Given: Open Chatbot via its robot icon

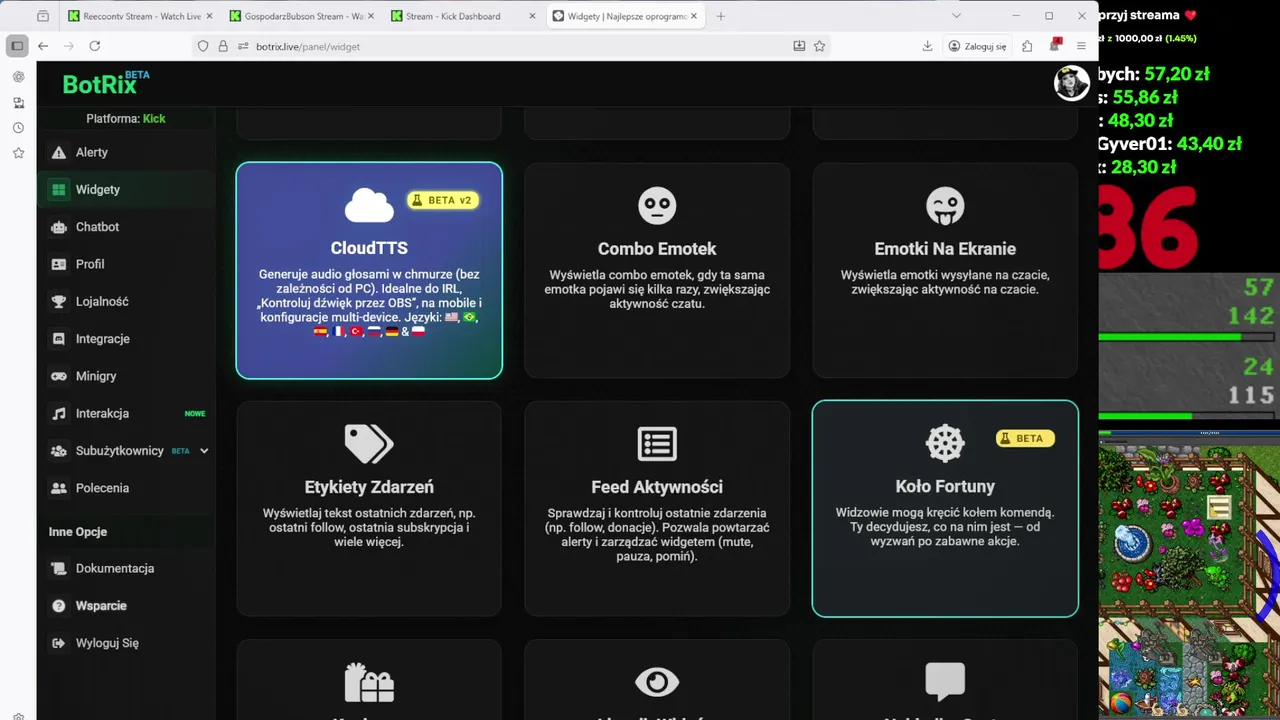Looking at the screenshot, I should point(58,227).
